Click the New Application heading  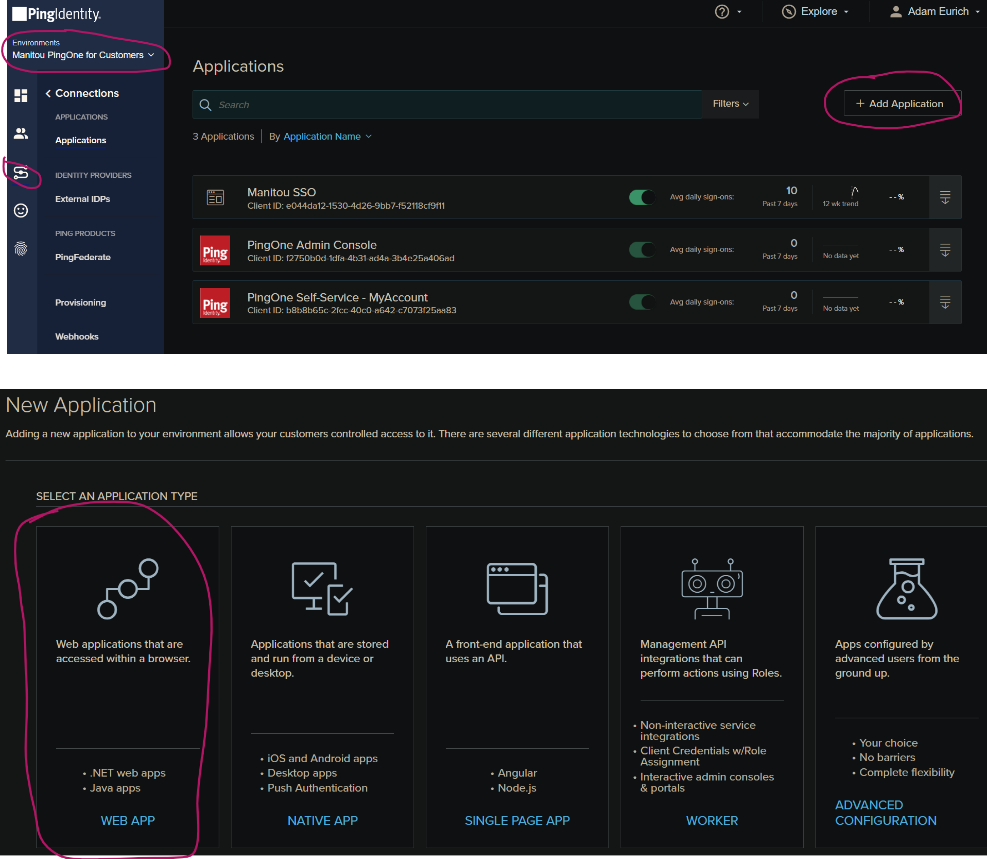pyautogui.click(x=81, y=405)
